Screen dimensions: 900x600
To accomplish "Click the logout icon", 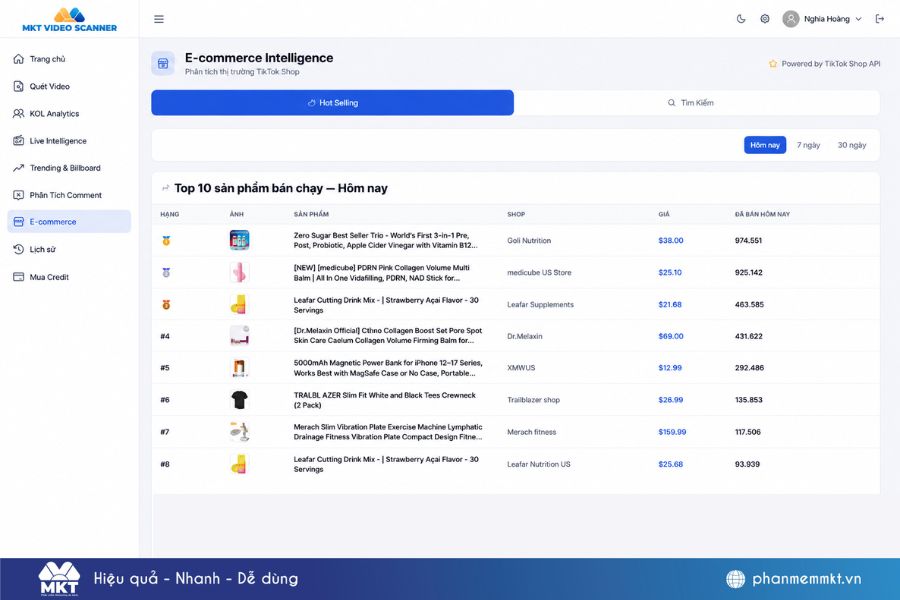I will tap(879, 19).
